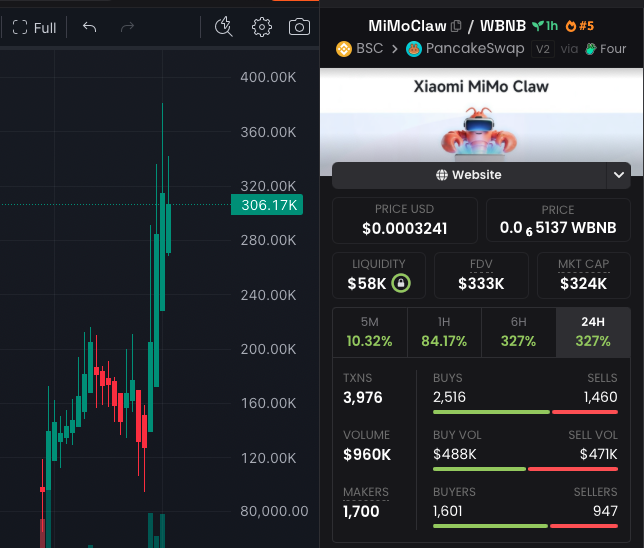Click the buyers versus sellers ratio bar

(x=525, y=526)
